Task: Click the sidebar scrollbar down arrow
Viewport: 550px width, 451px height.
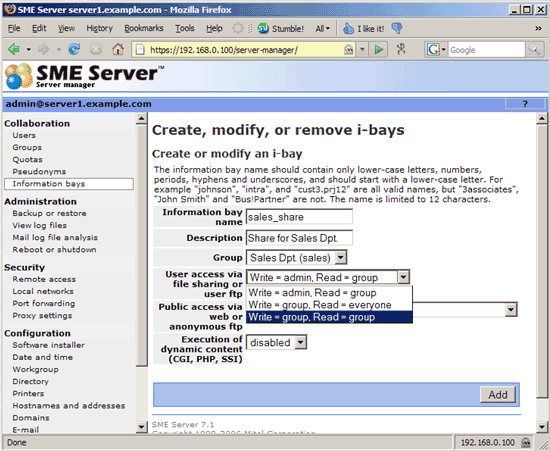Action: pyautogui.click(x=141, y=427)
